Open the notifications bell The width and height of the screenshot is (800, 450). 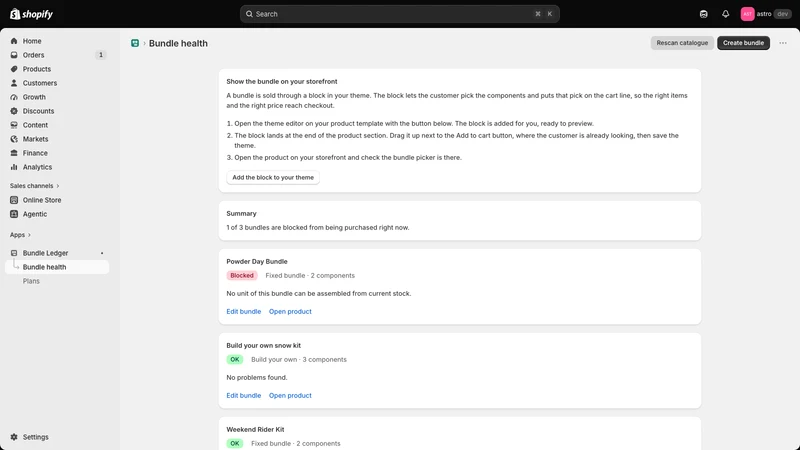tap(726, 14)
